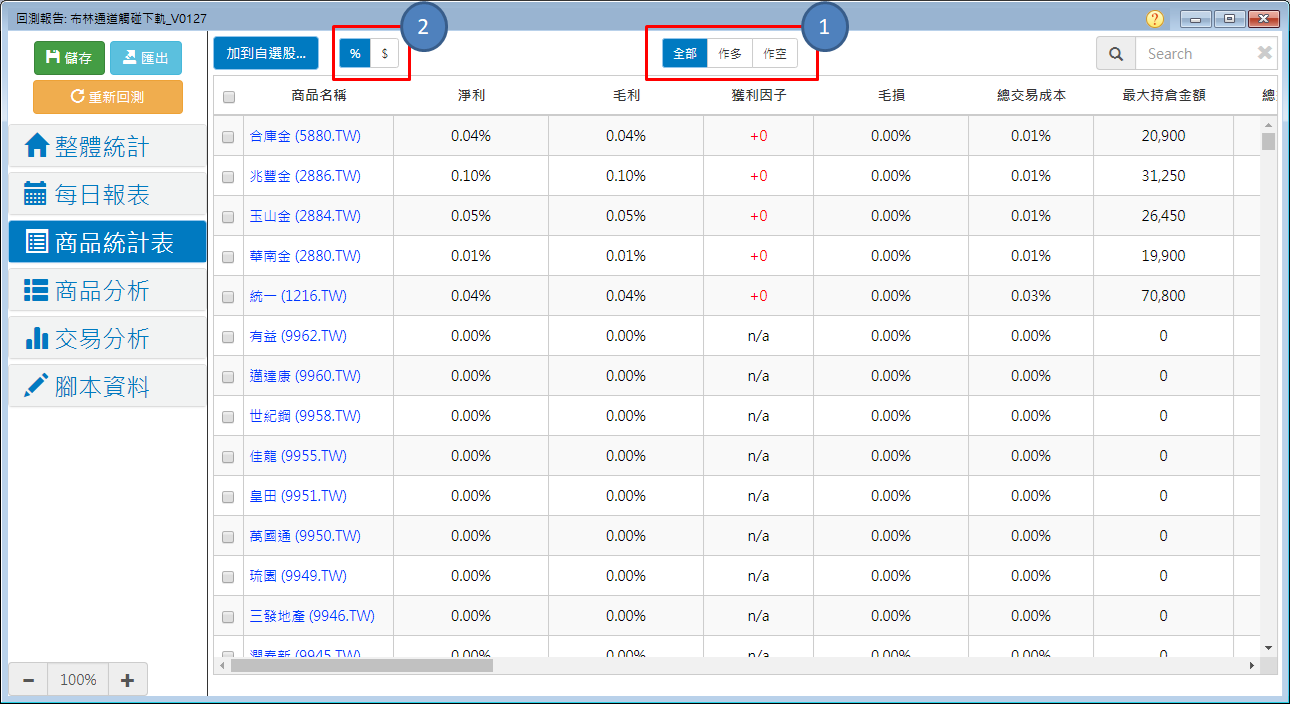Filter to 作多 long trades only

coord(730,54)
